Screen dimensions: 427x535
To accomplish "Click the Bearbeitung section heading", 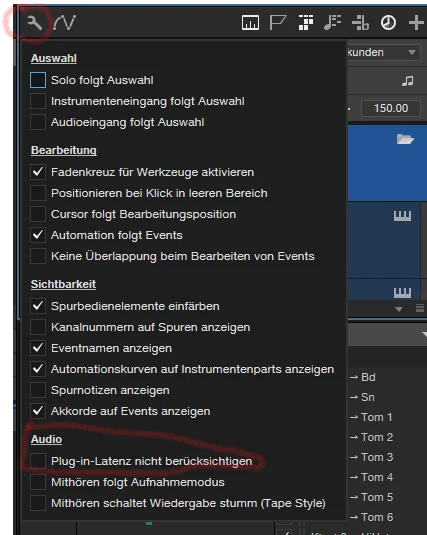I will pos(63,150).
